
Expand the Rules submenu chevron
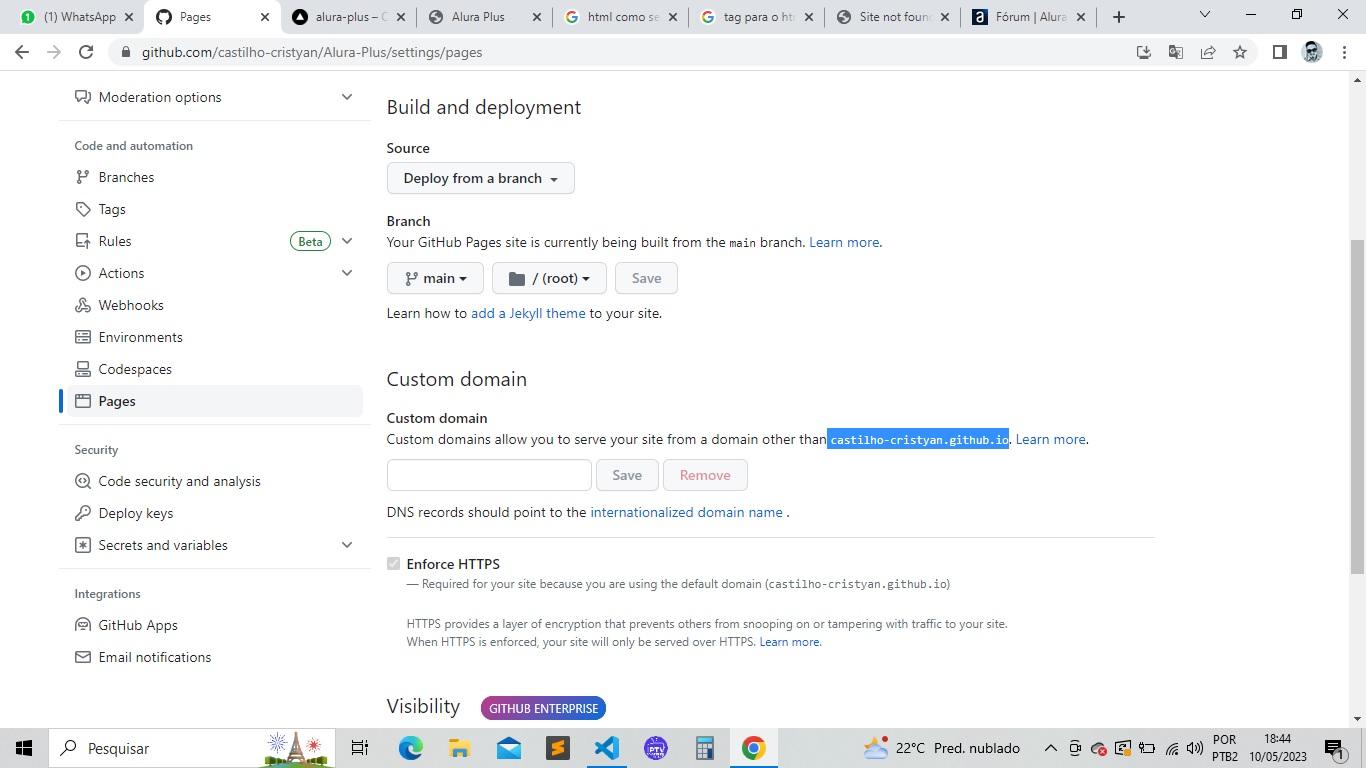click(x=347, y=241)
